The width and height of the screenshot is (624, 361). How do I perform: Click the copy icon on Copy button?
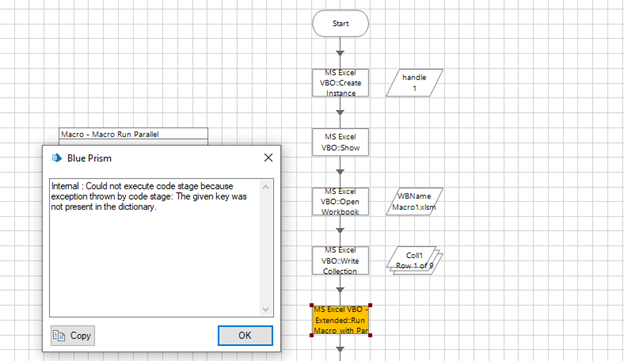pos(59,336)
